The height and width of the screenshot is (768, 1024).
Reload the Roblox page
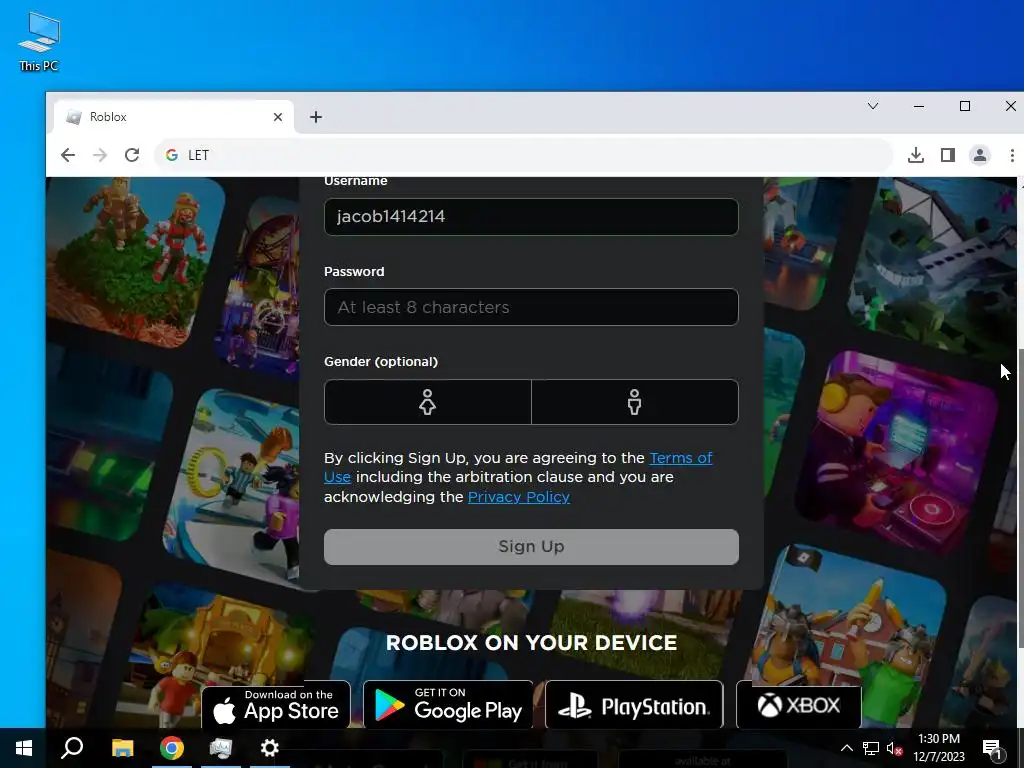(132, 155)
